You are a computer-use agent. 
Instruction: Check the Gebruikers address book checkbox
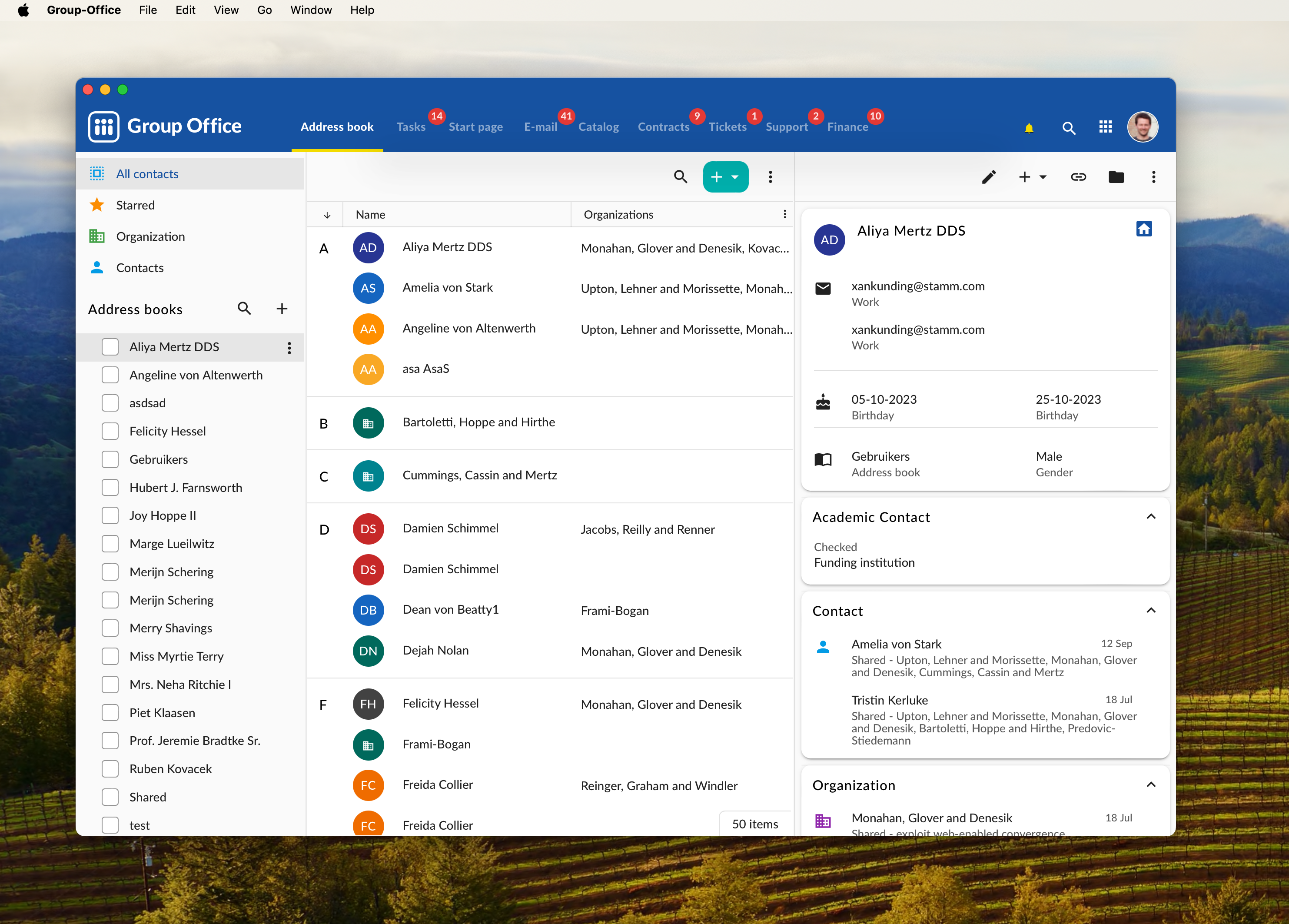110,459
